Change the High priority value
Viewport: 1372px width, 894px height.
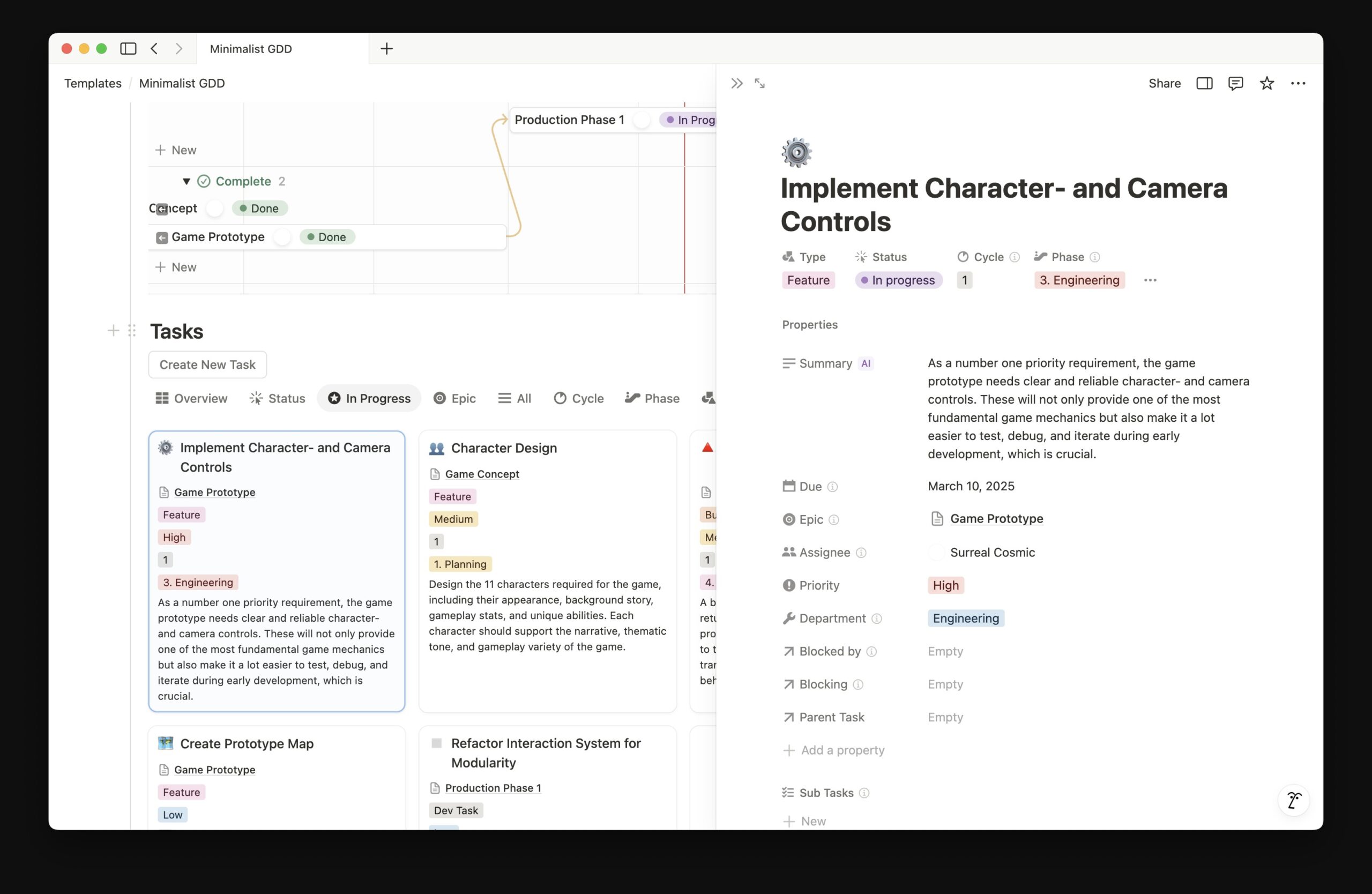946,586
